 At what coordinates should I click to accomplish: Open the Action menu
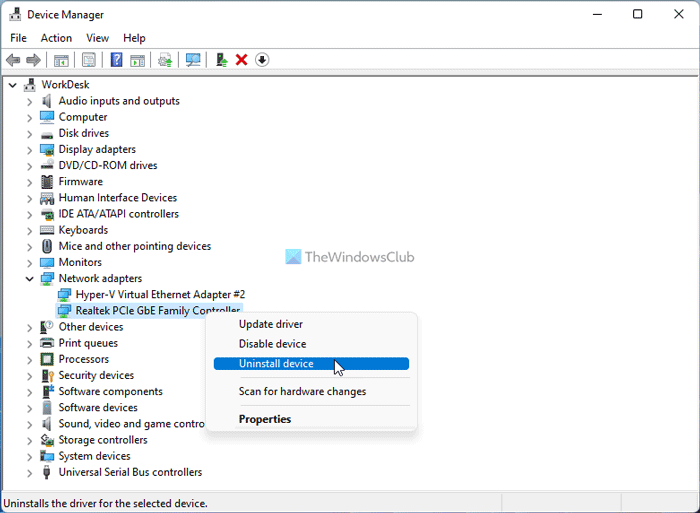click(56, 38)
